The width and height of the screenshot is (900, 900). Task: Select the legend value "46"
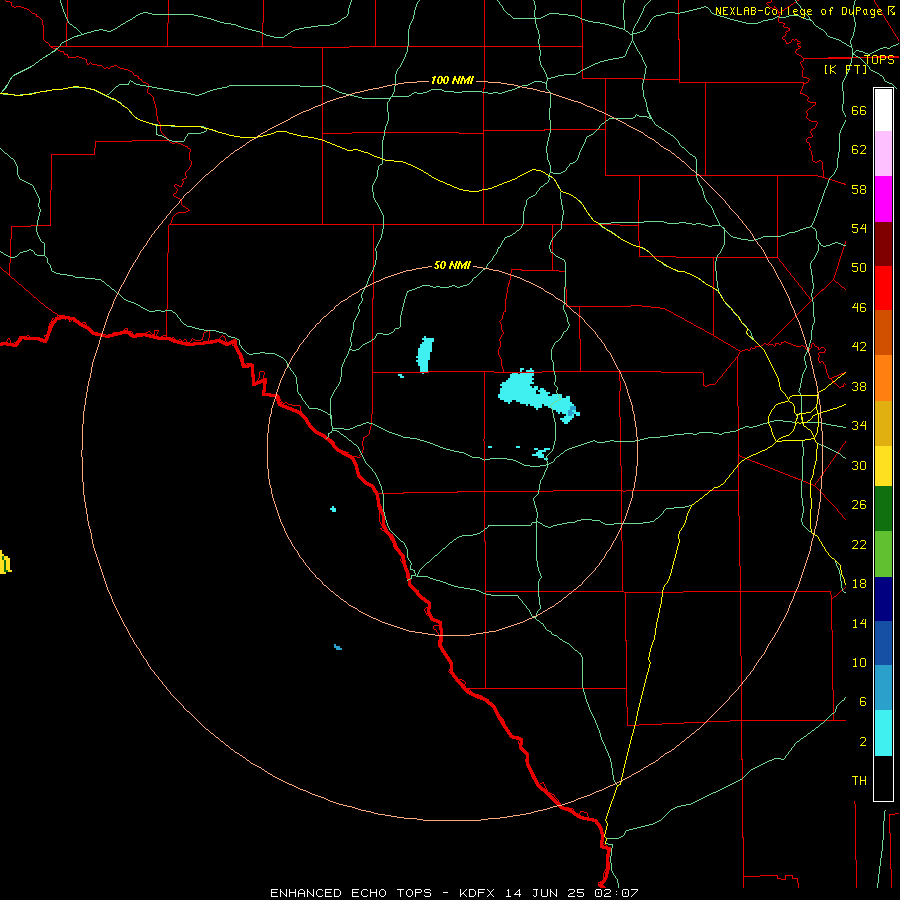tap(859, 308)
